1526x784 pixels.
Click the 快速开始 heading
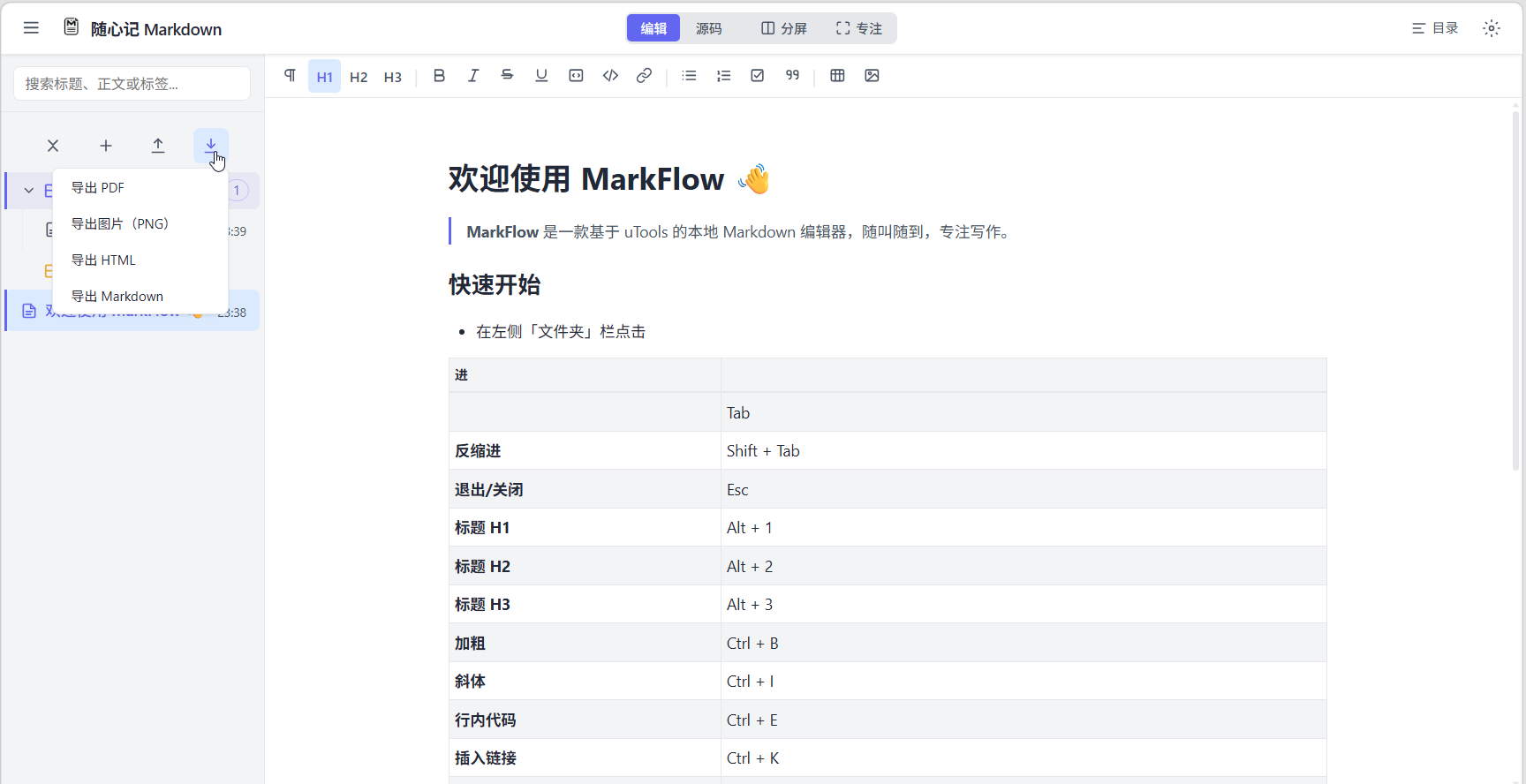click(495, 285)
